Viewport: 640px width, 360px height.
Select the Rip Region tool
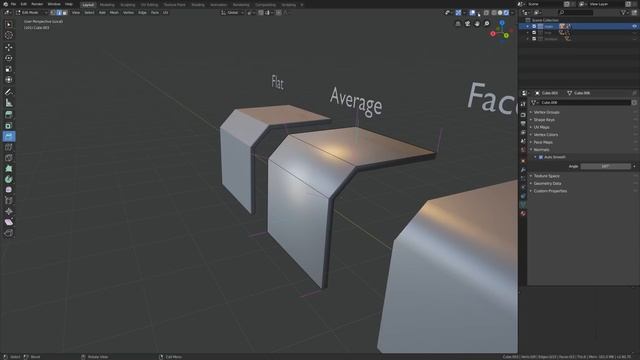9,233
